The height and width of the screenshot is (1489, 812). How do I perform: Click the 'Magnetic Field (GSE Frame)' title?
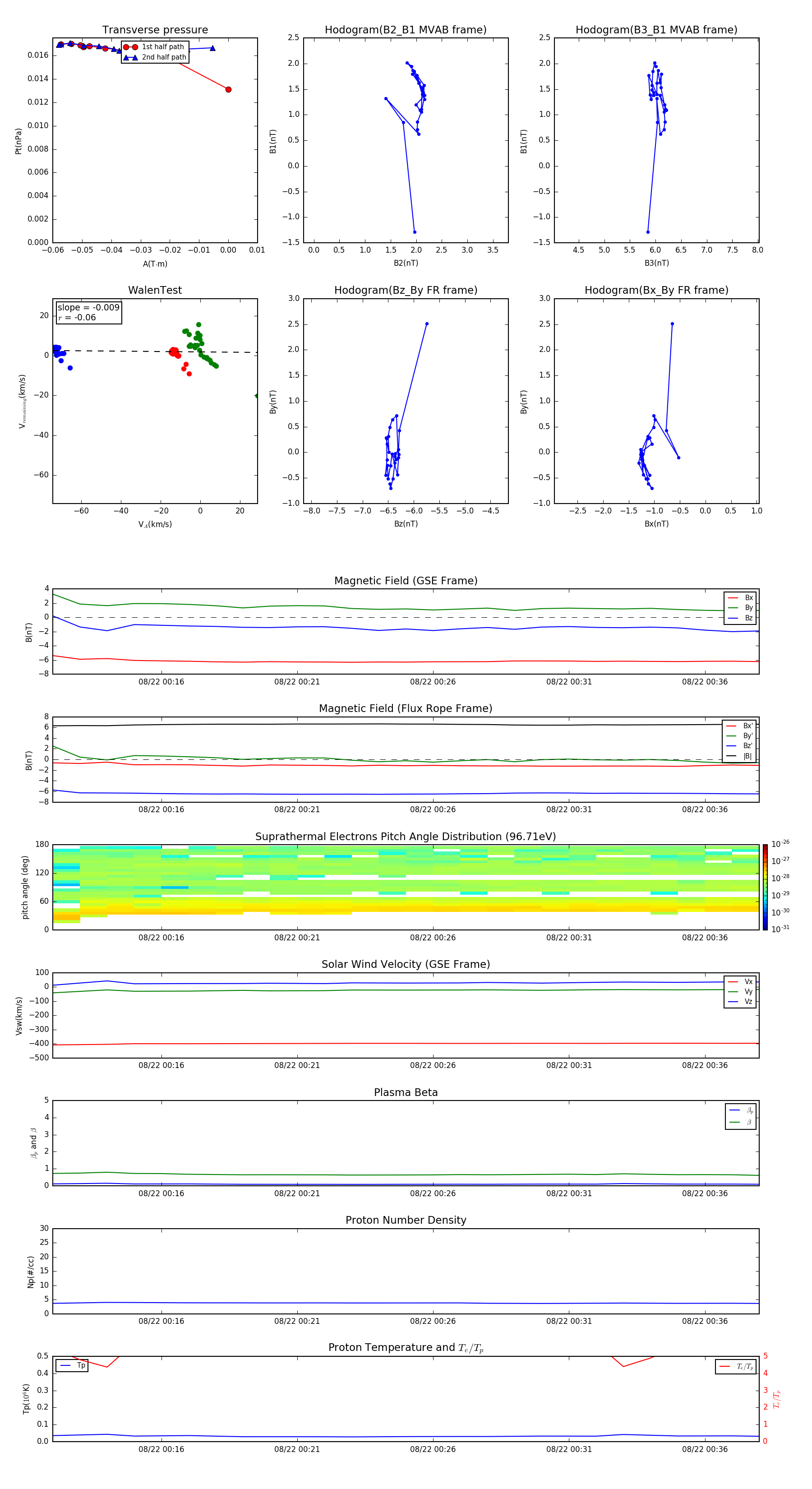tap(406, 581)
